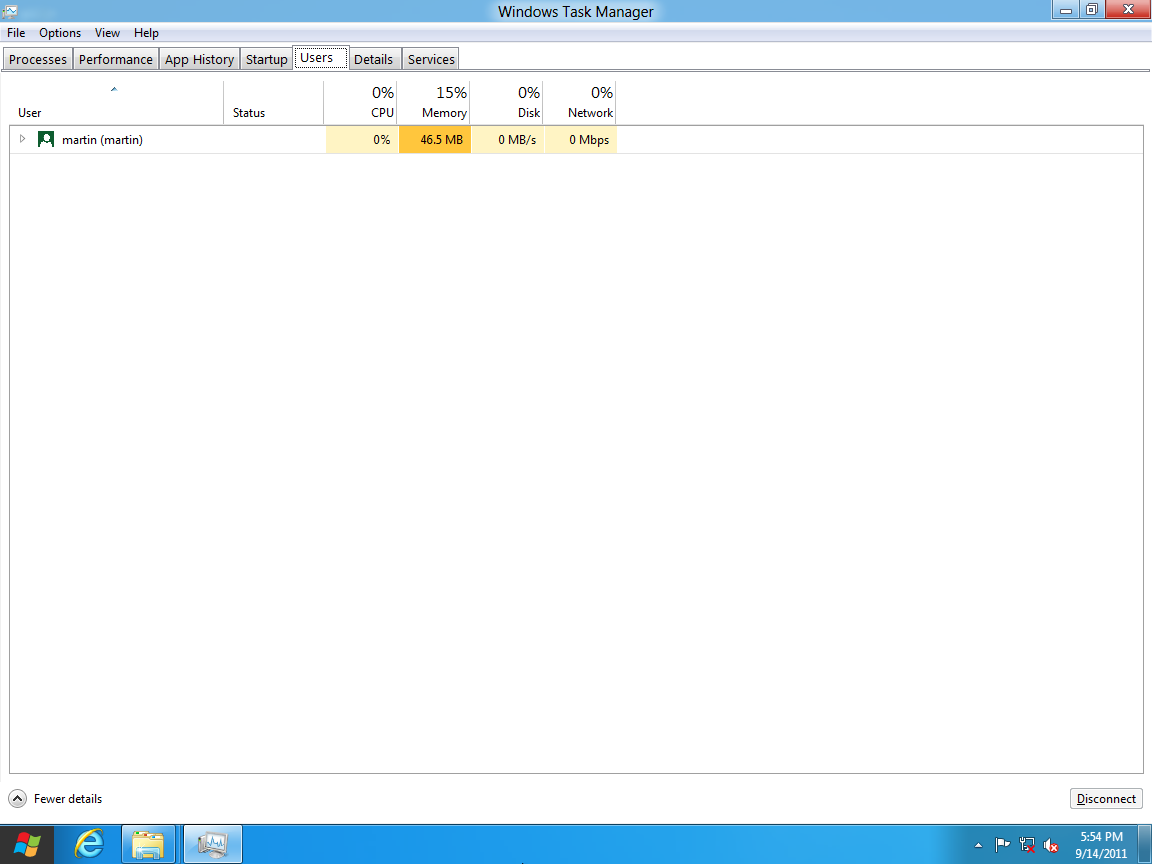
Task: Open the Help menu
Action: [x=146, y=33]
